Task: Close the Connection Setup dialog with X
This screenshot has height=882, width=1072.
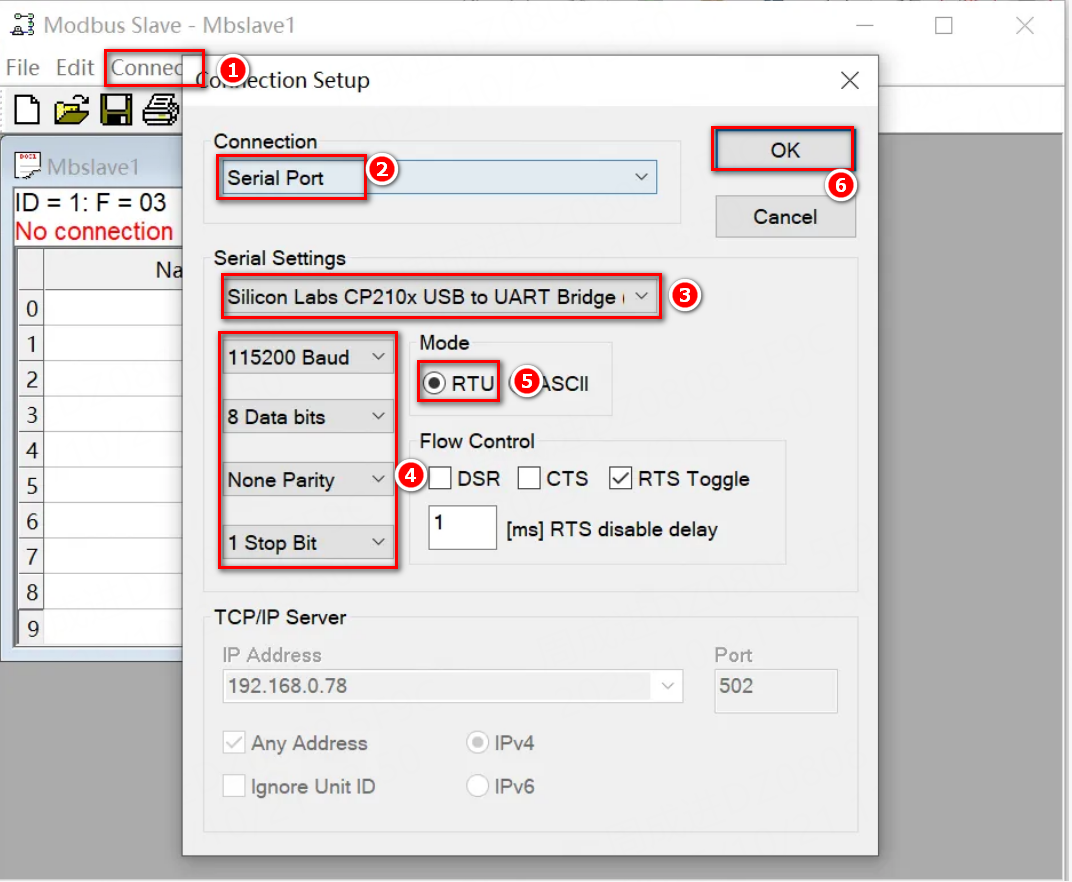Action: point(849,81)
